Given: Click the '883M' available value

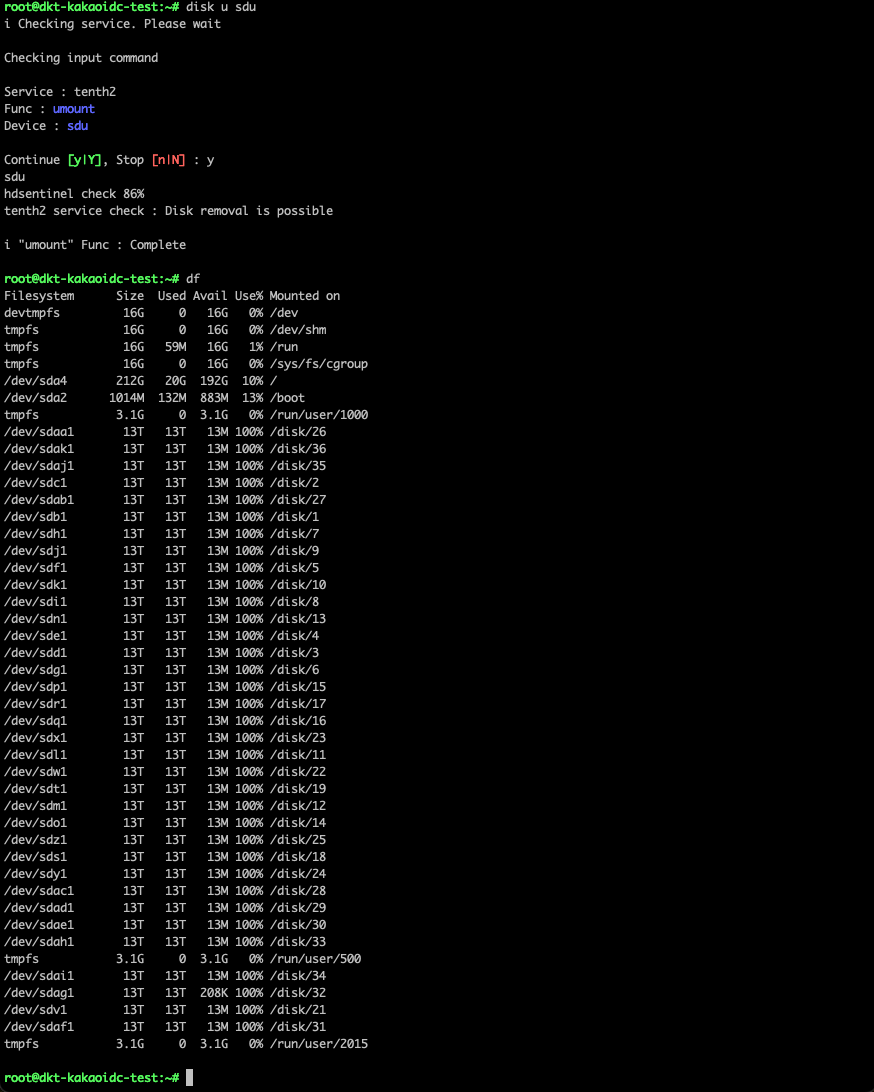Looking at the screenshot, I should coord(214,398).
